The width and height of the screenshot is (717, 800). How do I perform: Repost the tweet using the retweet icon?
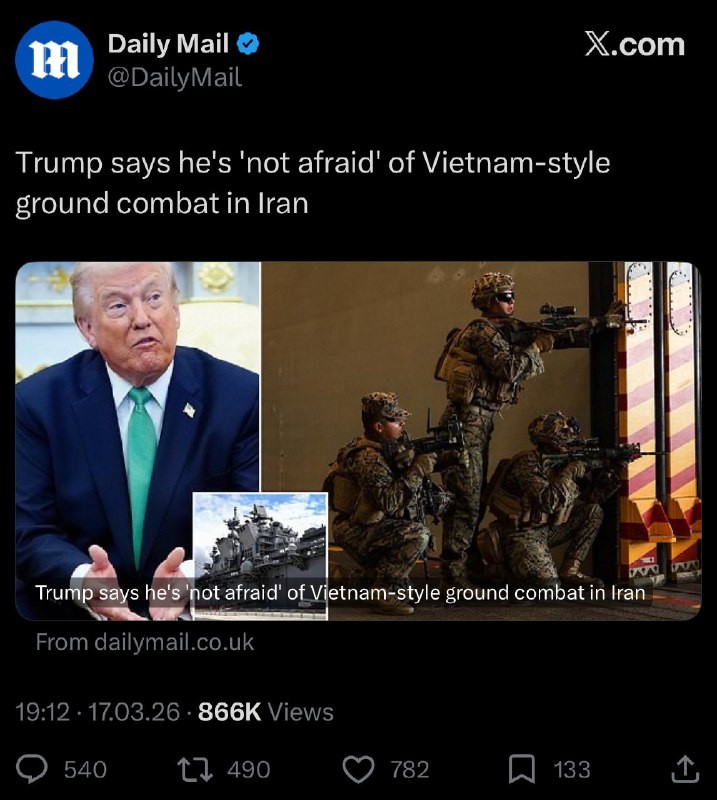(194, 769)
